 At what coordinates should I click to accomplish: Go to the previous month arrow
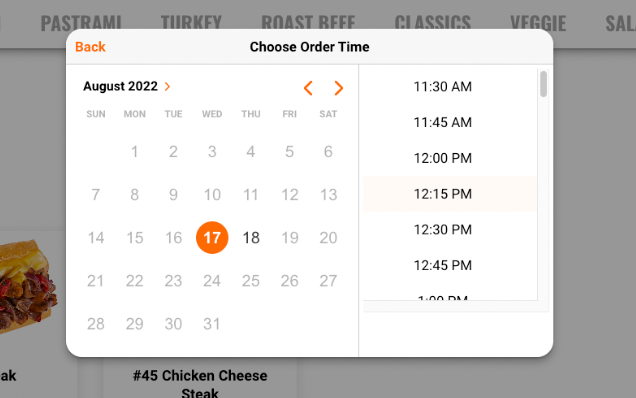[308, 88]
